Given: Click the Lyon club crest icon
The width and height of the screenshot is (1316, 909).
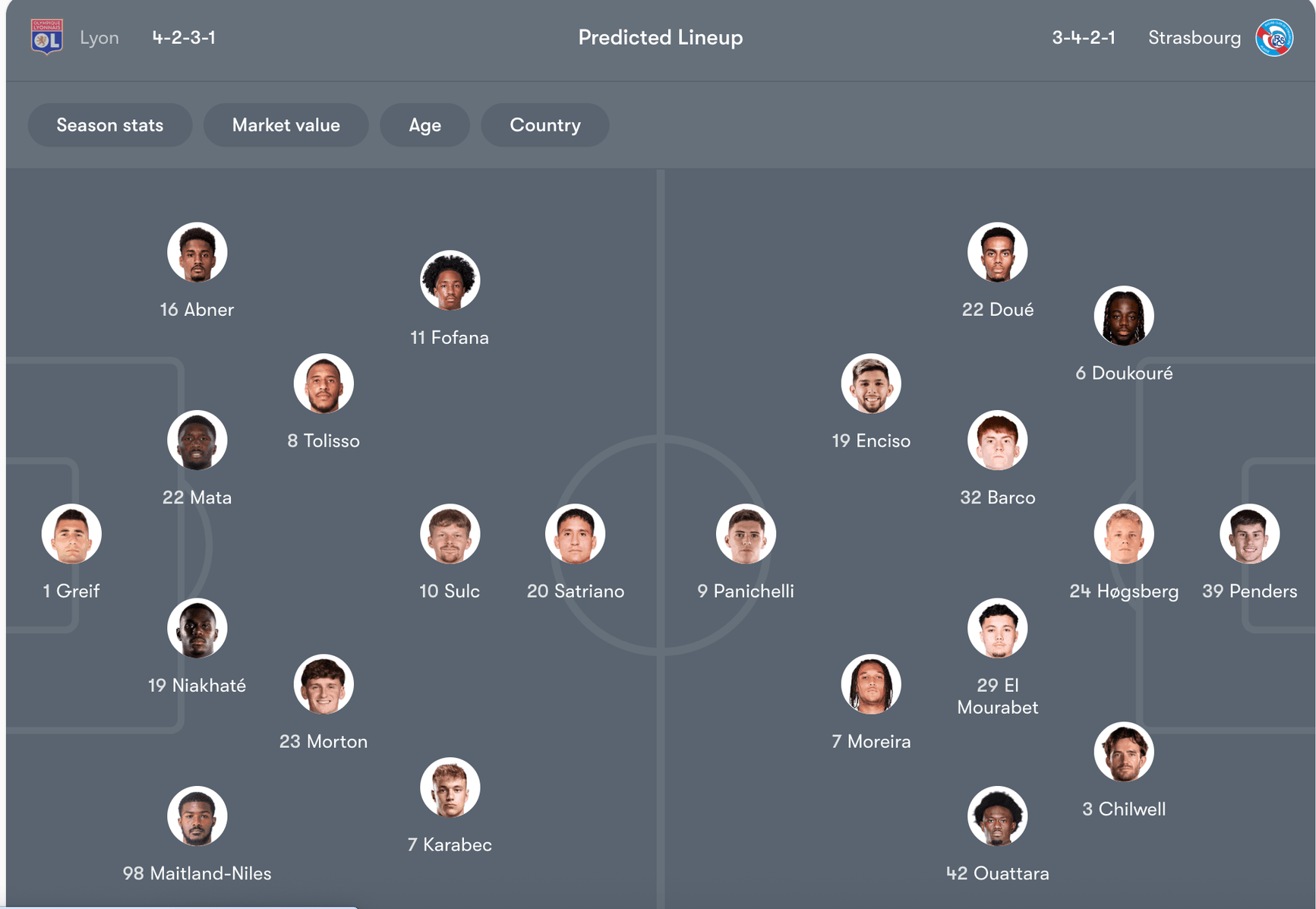Looking at the screenshot, I should tap(46, 37).
